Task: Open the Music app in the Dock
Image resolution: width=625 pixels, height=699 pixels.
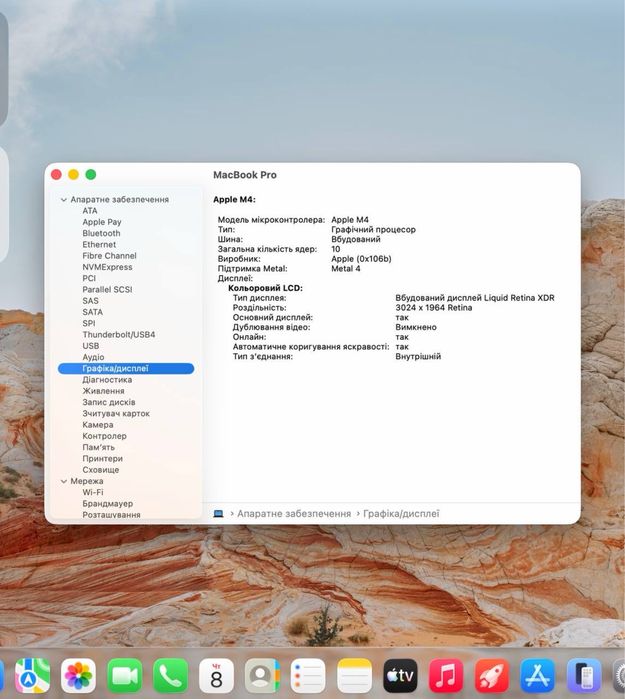Action: (x=446, y=675)
